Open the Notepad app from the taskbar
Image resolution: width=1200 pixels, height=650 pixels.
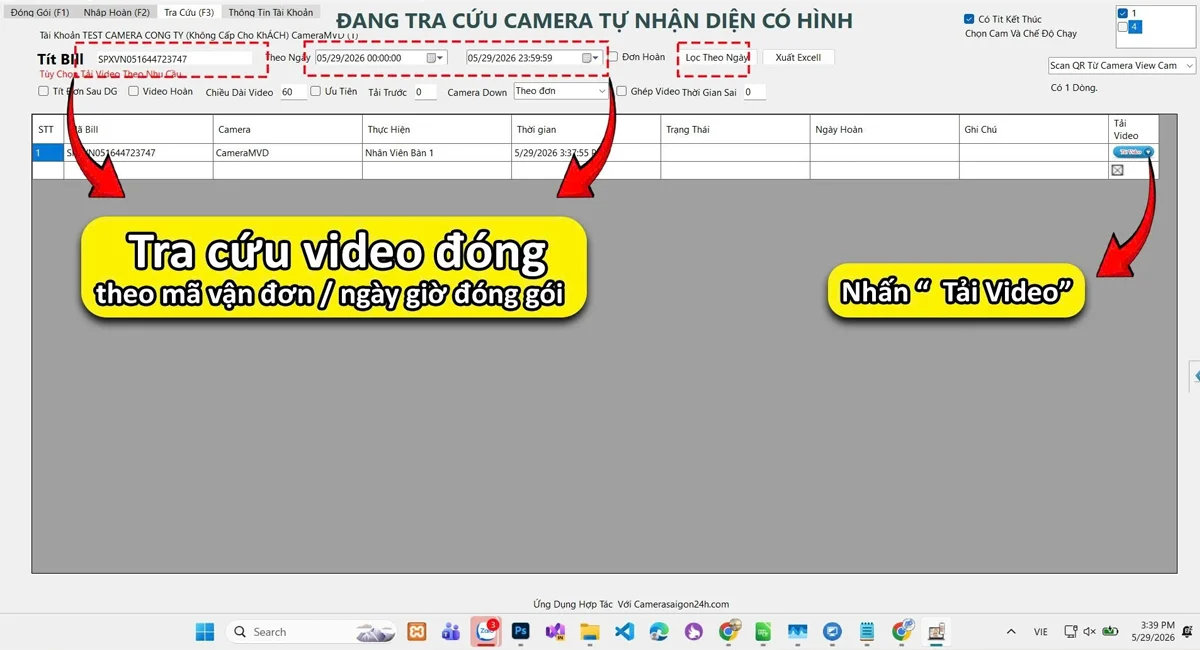coord(866,632)
